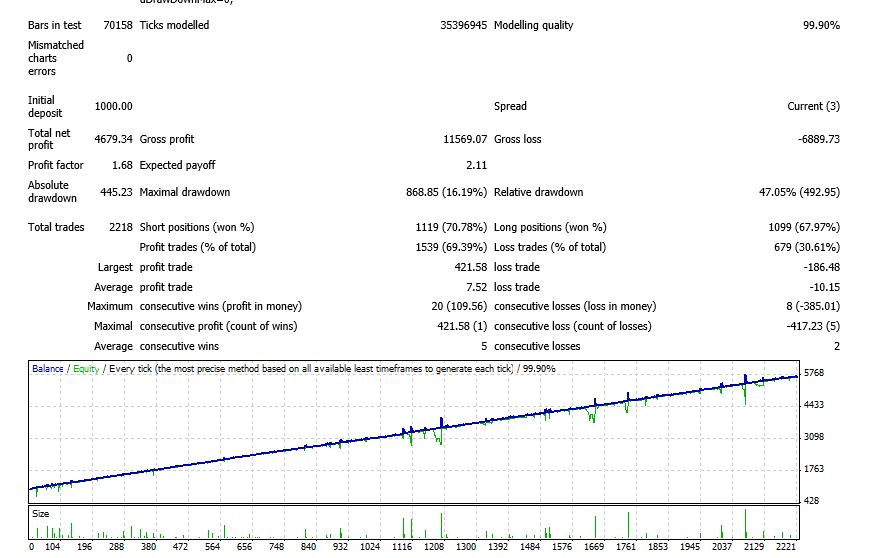886x558 pixels.
Task: Click the Equity legend label on chart
Action: point(86,369)
